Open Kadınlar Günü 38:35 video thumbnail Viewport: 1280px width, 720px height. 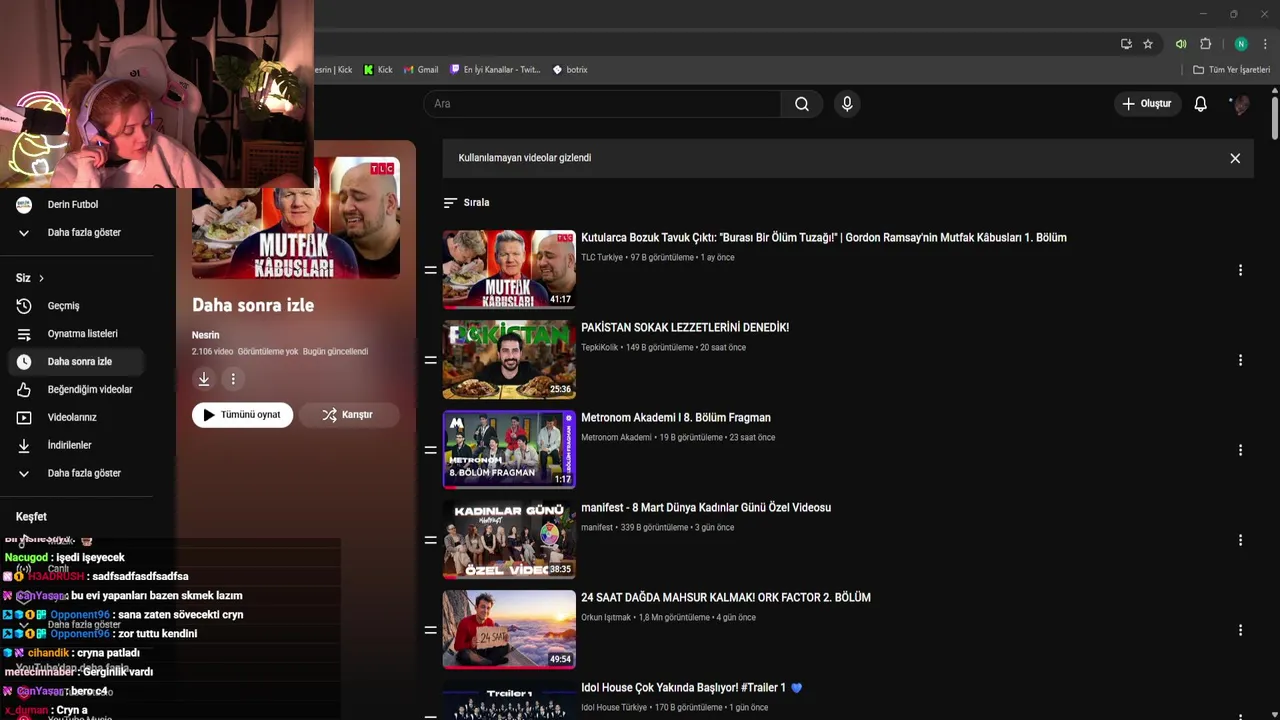point(509,540)
